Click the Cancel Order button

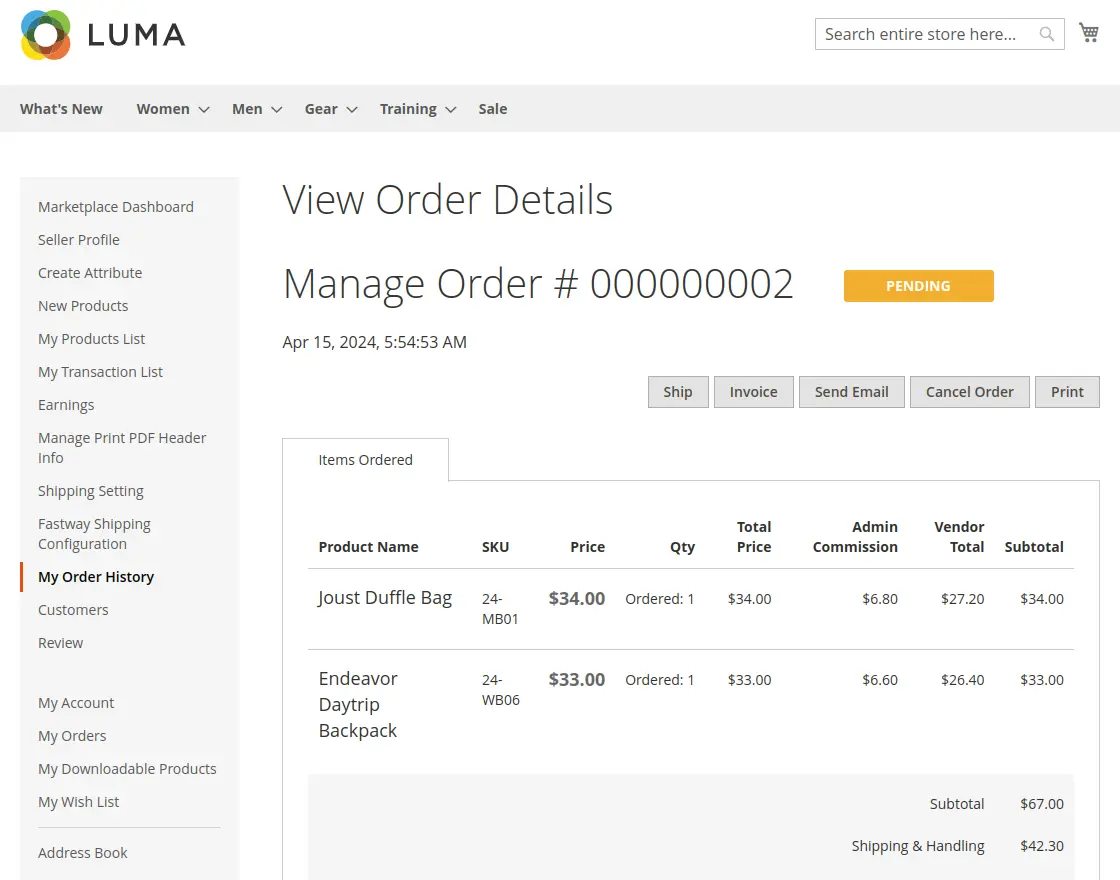pyautogui.click(x=969, y=392)
